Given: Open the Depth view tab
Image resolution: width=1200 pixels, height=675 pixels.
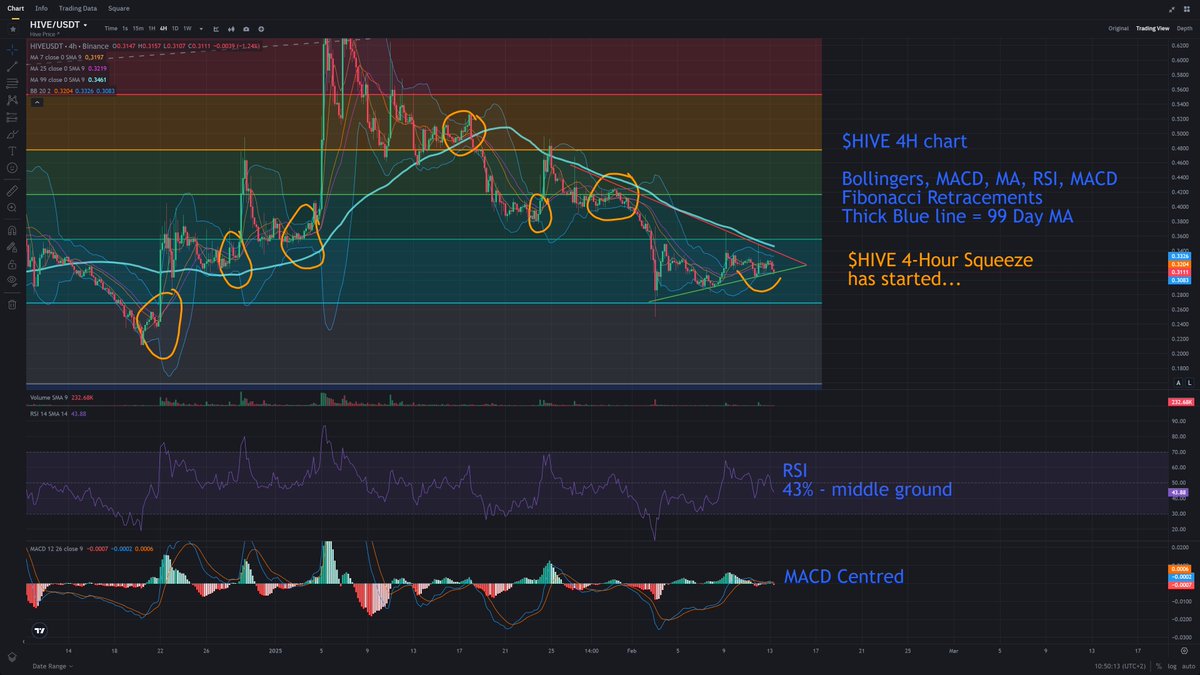Looking at the screenshot, I should [1185, 28].
